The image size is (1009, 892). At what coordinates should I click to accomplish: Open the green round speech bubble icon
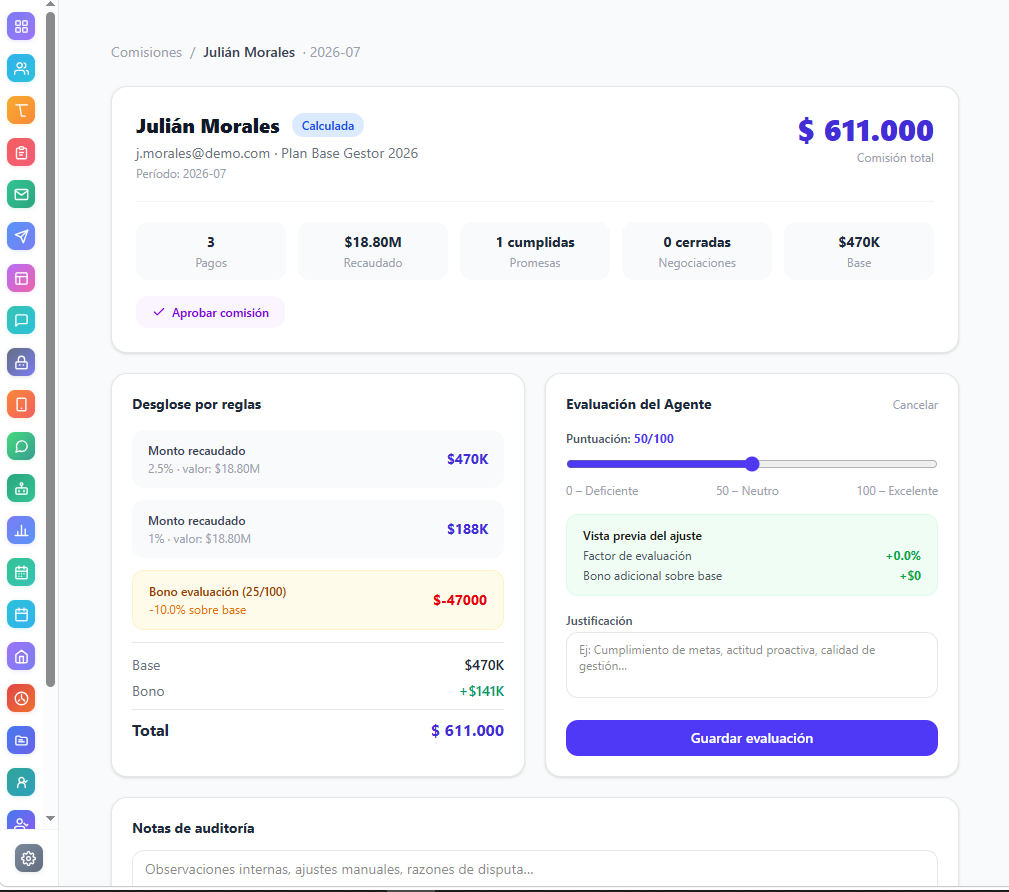tap(21, 447)
